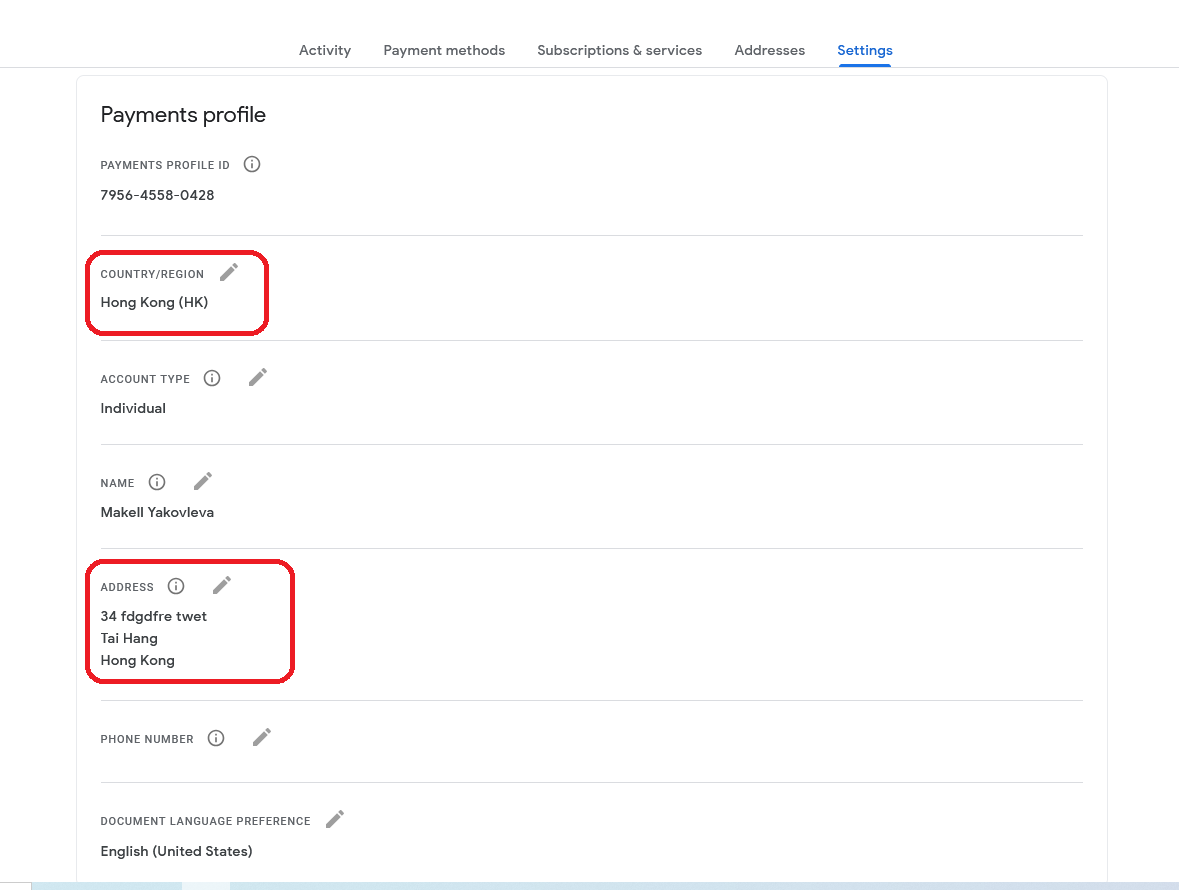Open the Activity tab
This screenshot has width=1179, height=890.
(x=325, y=50)
